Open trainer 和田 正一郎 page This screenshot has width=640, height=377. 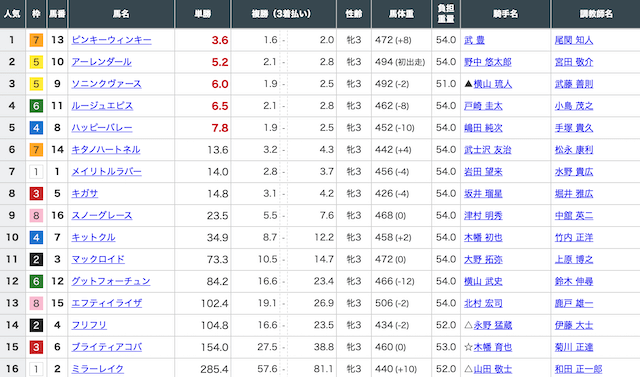(x=578, y=369)
